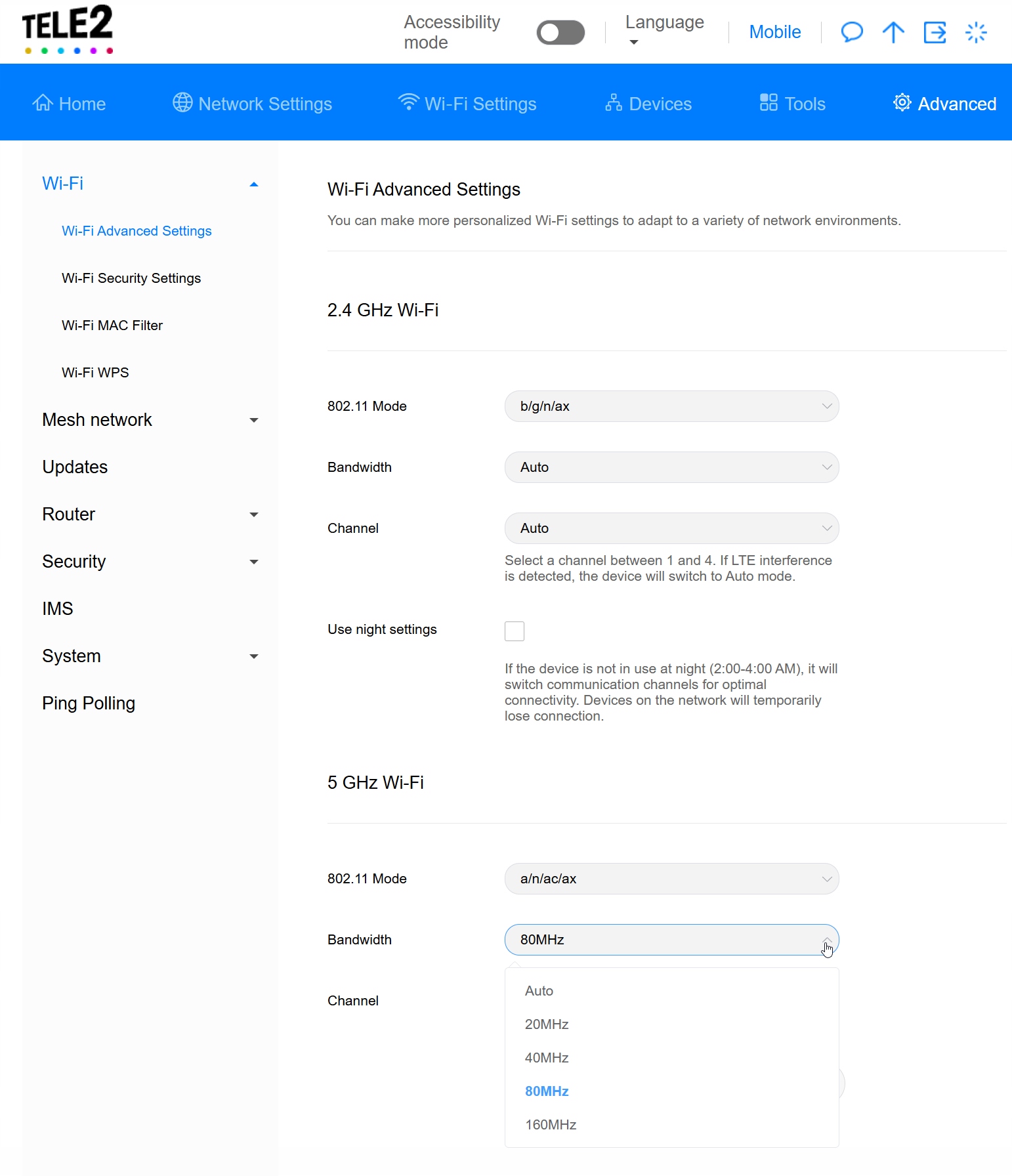
Task: Open Wi-Fi Security Settings page
Action: click(x=131, y=278)
